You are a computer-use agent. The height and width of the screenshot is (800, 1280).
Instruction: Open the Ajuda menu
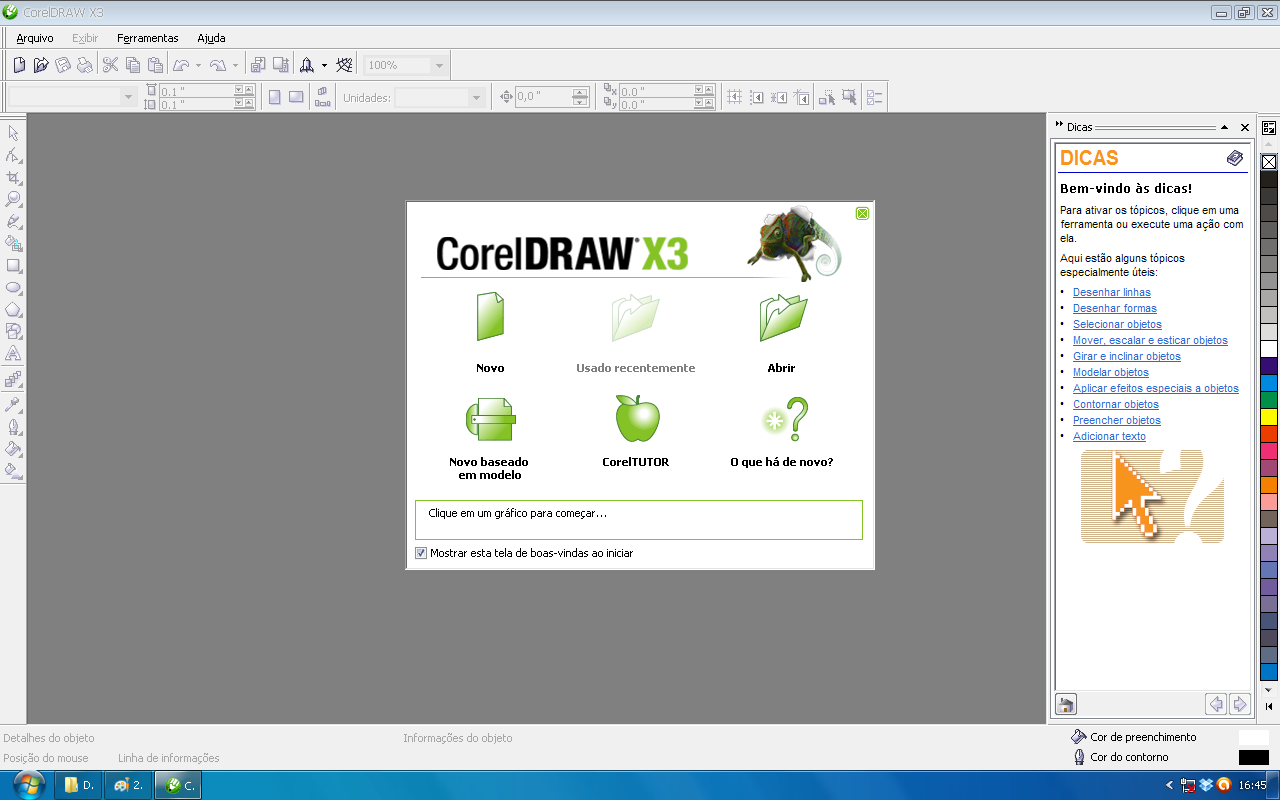coord(211,38)
